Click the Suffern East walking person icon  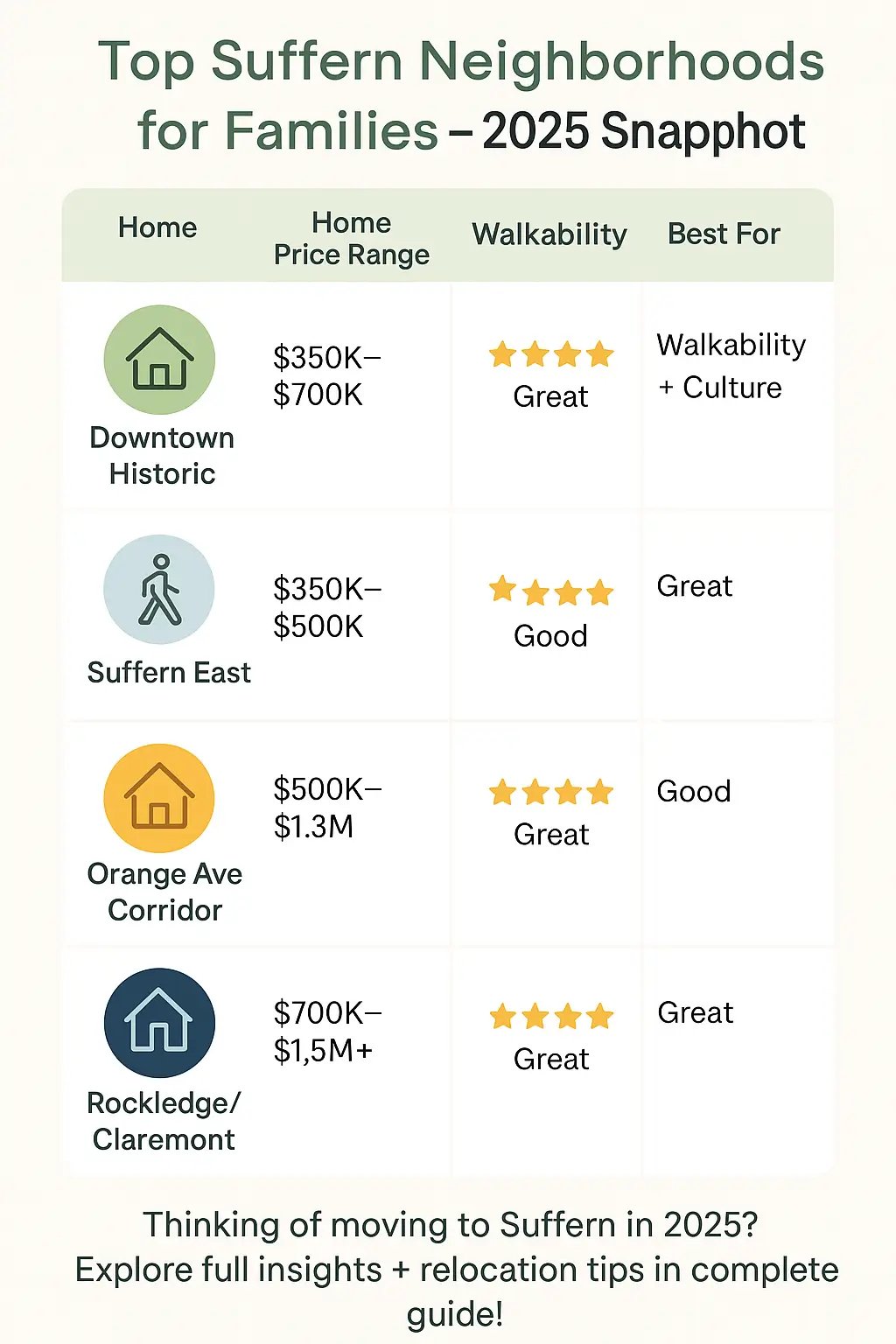click(x=159, y=590)
